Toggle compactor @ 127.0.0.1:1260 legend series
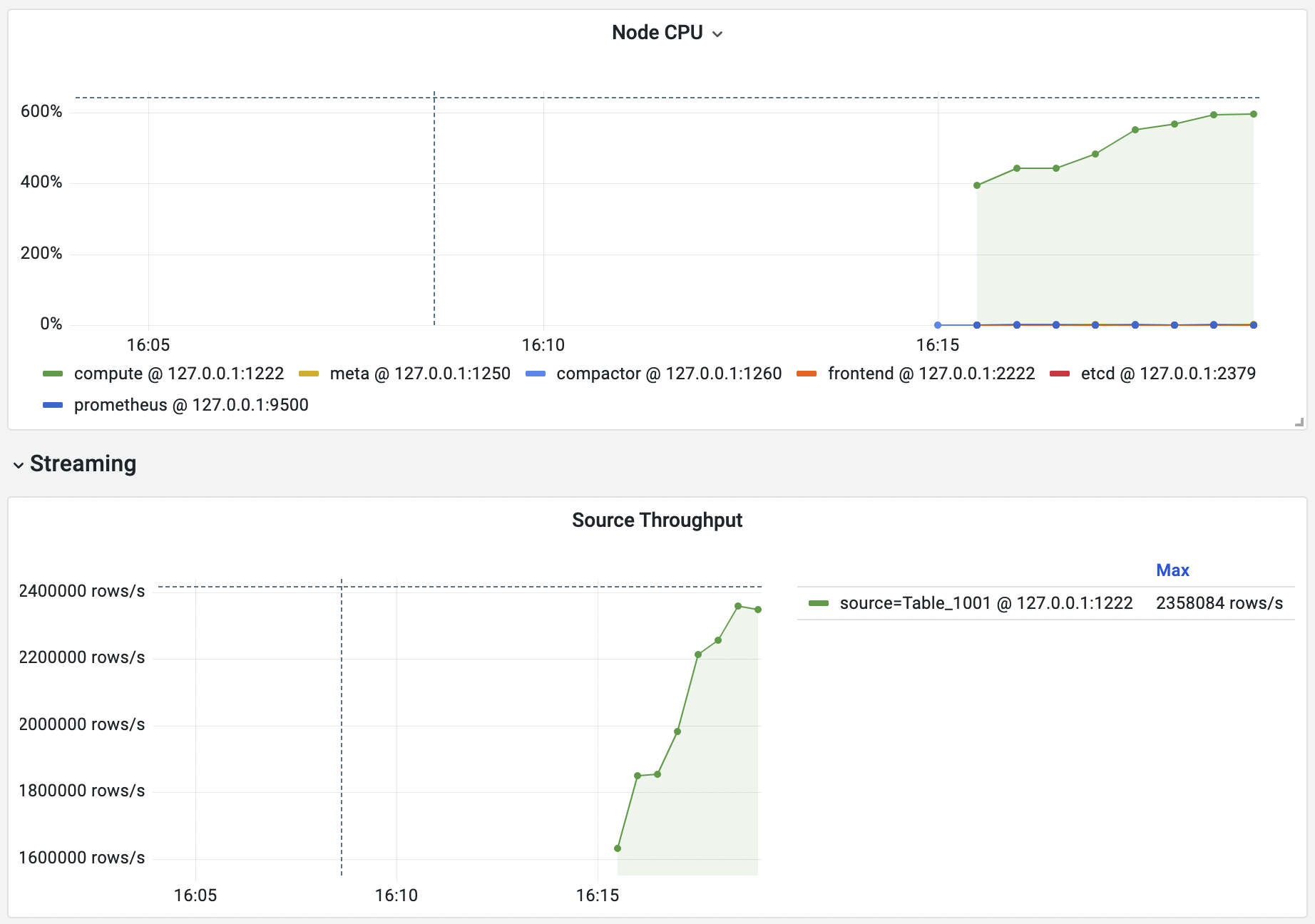The height and width of the screenshot is (924, 1315). 669,374
